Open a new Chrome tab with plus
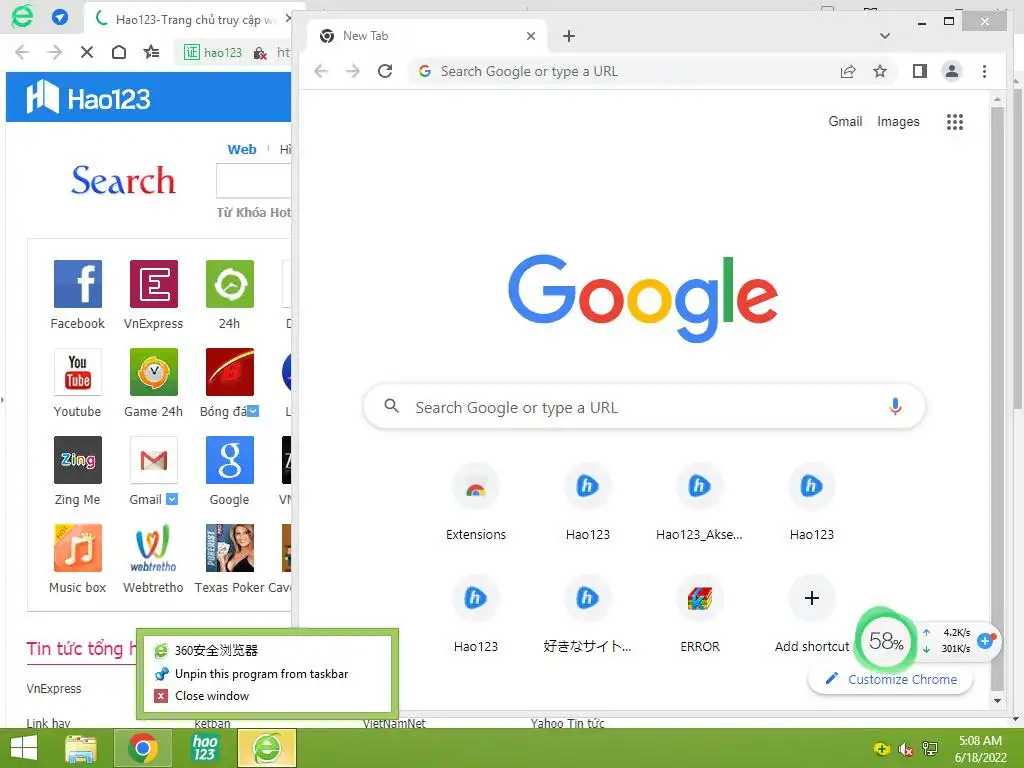 pyautogui.click(x=569, y=36)
